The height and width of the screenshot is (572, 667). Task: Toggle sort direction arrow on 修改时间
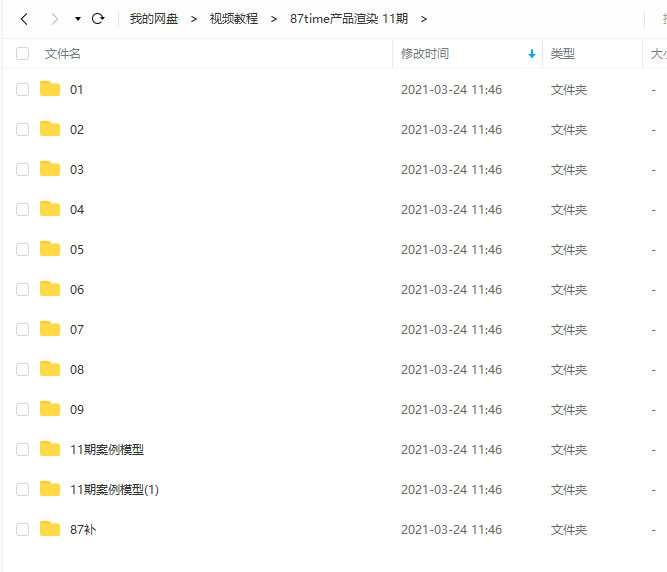531,54
